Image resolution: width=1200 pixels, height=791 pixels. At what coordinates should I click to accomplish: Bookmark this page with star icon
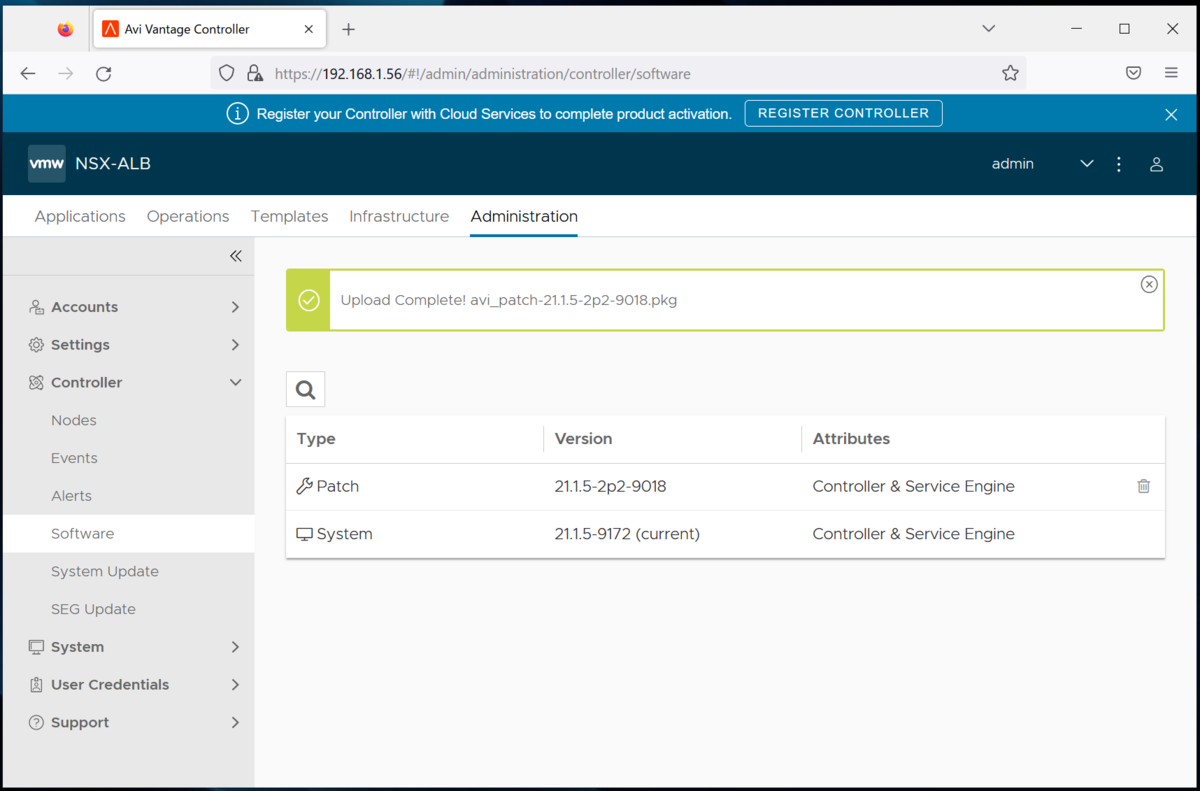pos(1010,73)
